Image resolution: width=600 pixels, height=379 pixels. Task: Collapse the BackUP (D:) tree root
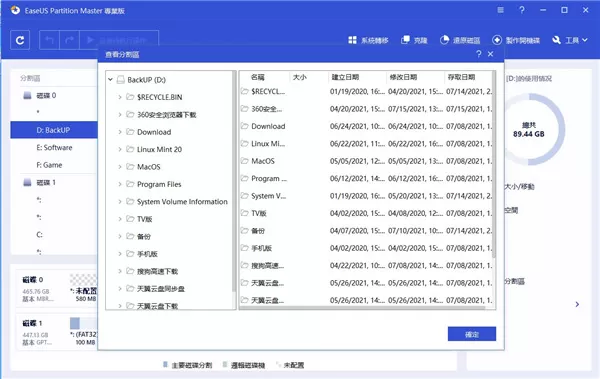point(110,80)
